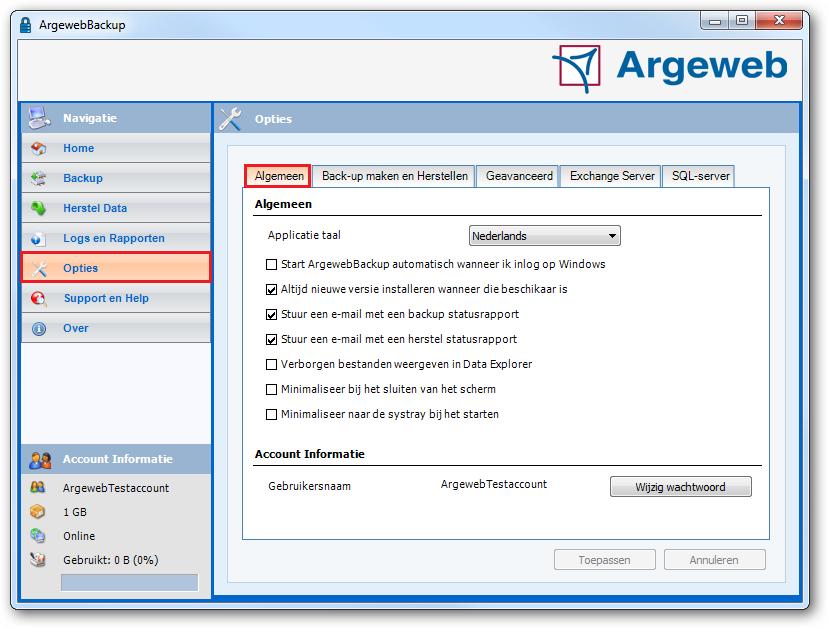This screenshot has height=628, width=828.
Task: Click the Gebruikersnaam label
Action: [x=309, y=486]
